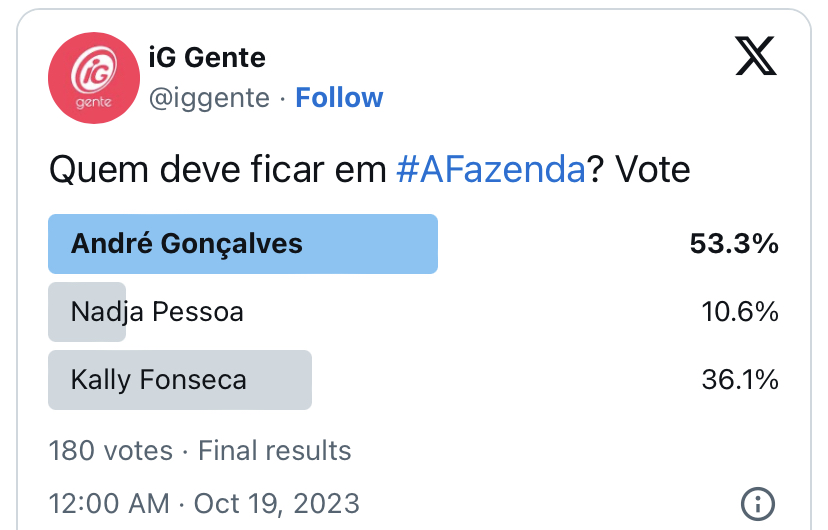The image size is (828, 530).
Task: Click the Final results label
Action: coord(275,451)
